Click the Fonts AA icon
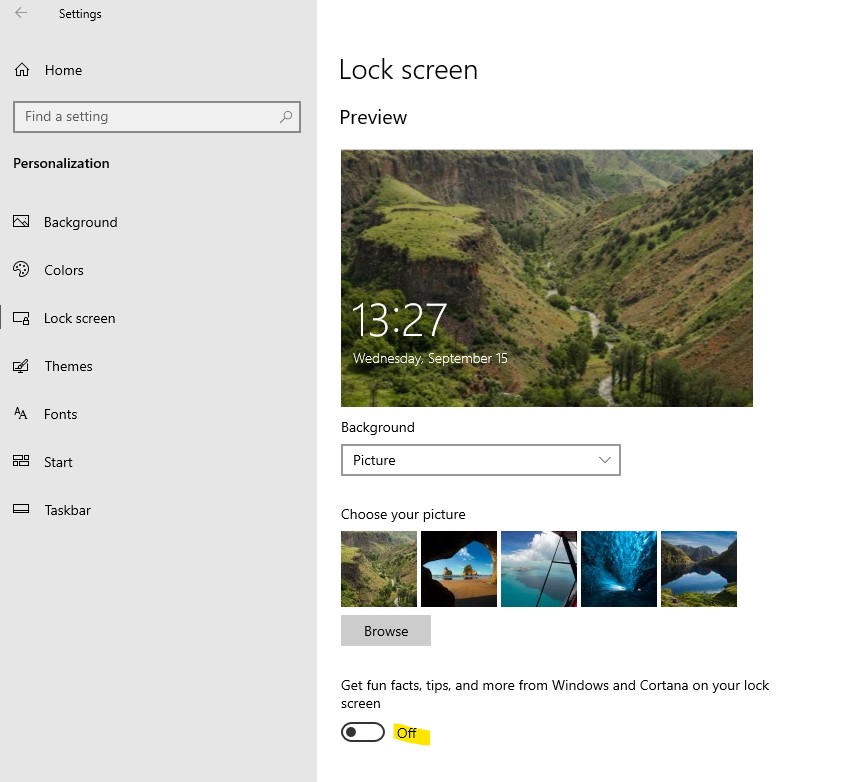852x782 pixels. tap(21, 414)
